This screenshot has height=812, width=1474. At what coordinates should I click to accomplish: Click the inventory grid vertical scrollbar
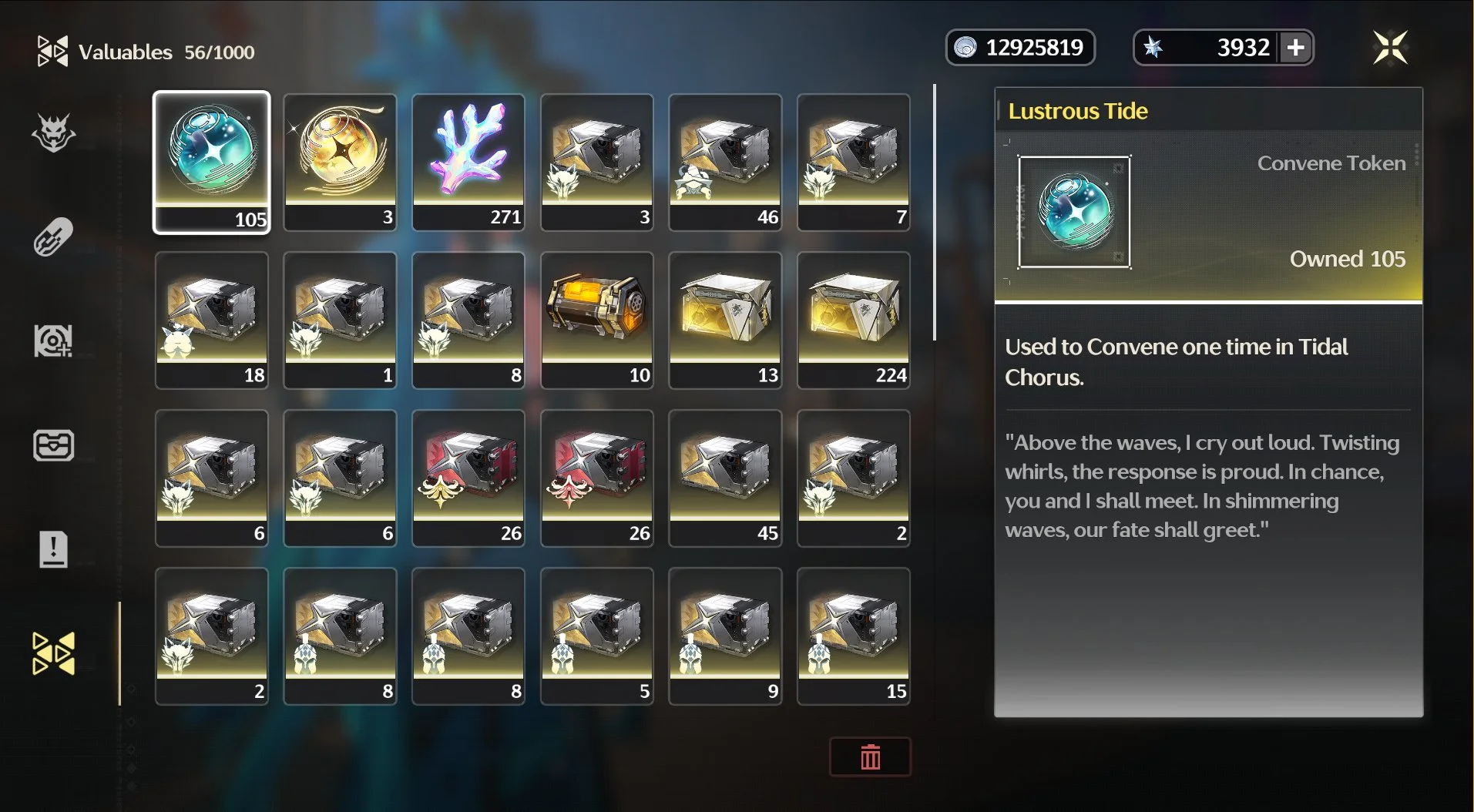click(935, 213)
